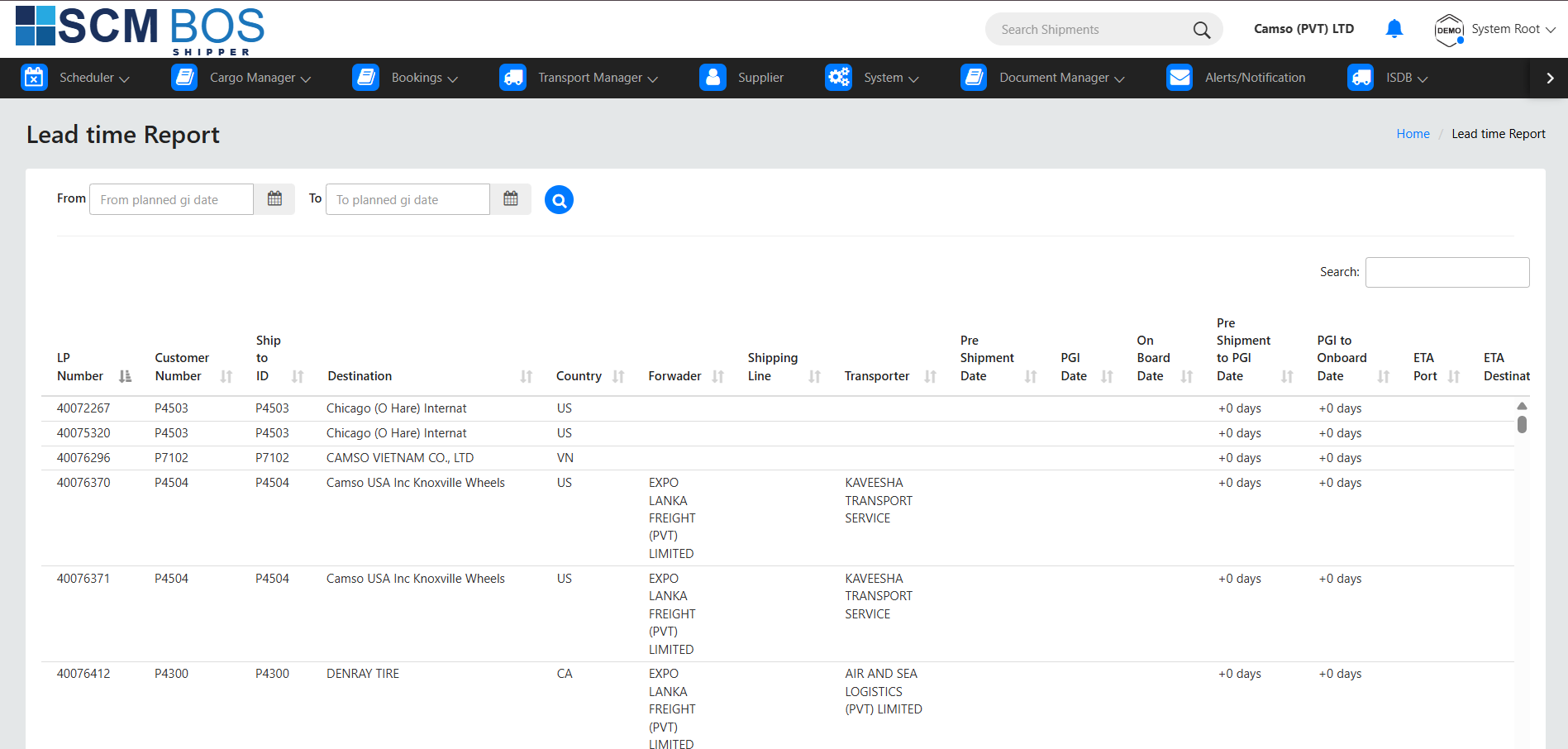Click the Bookings icon in navbar
The image size is (1568, 749).
click(365, 78)
